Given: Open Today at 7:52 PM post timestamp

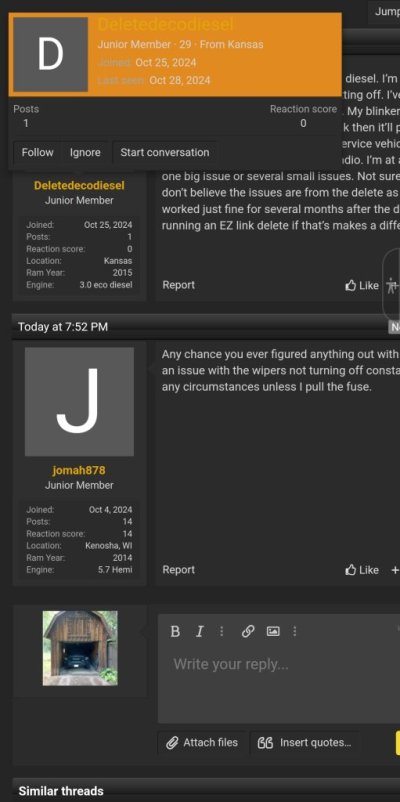Looking at the screenshot, I should click(x=63, y=327).
